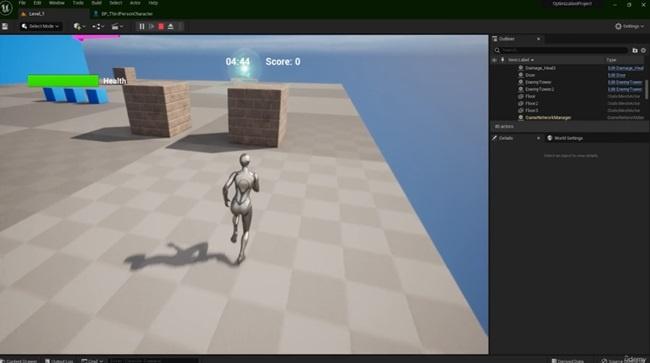Open Outliner settings gear icon
650x363 pixels.
pos(643,51)
